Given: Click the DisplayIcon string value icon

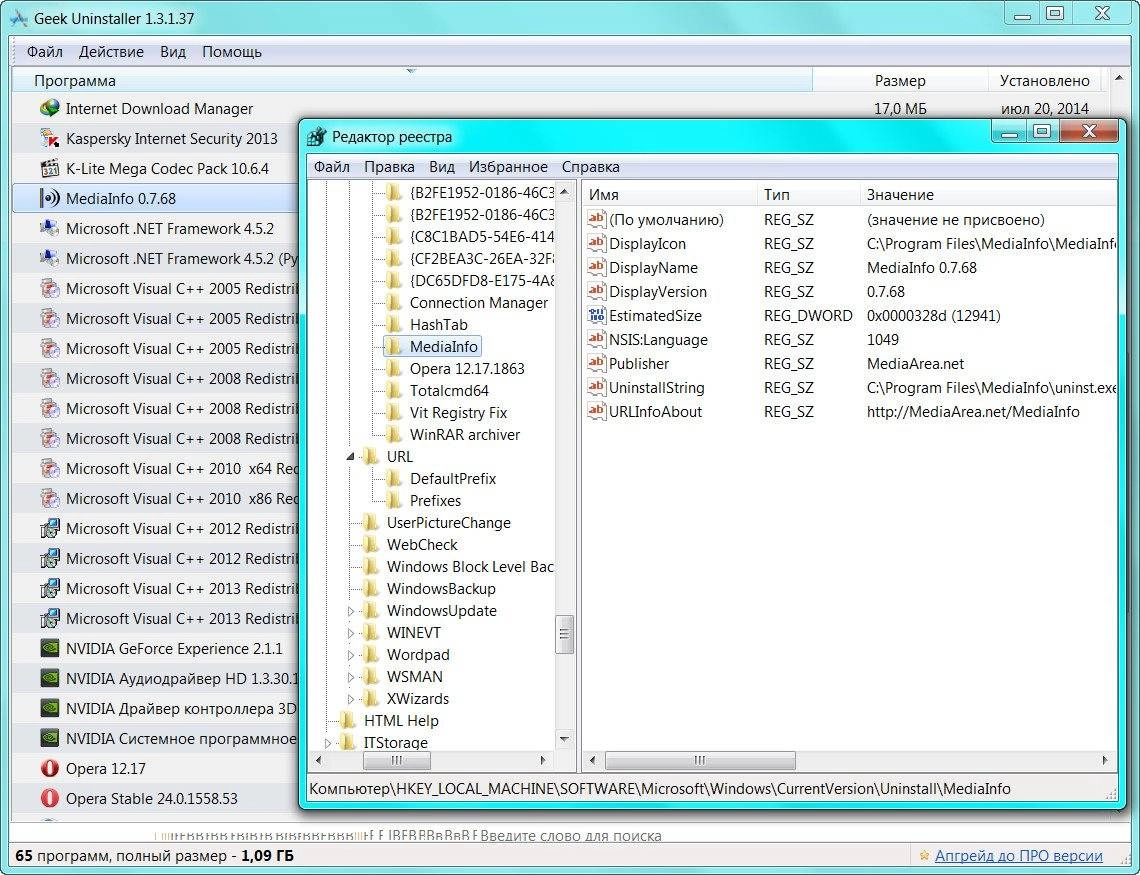Looking at the screenshot, I should coord(596,243).
